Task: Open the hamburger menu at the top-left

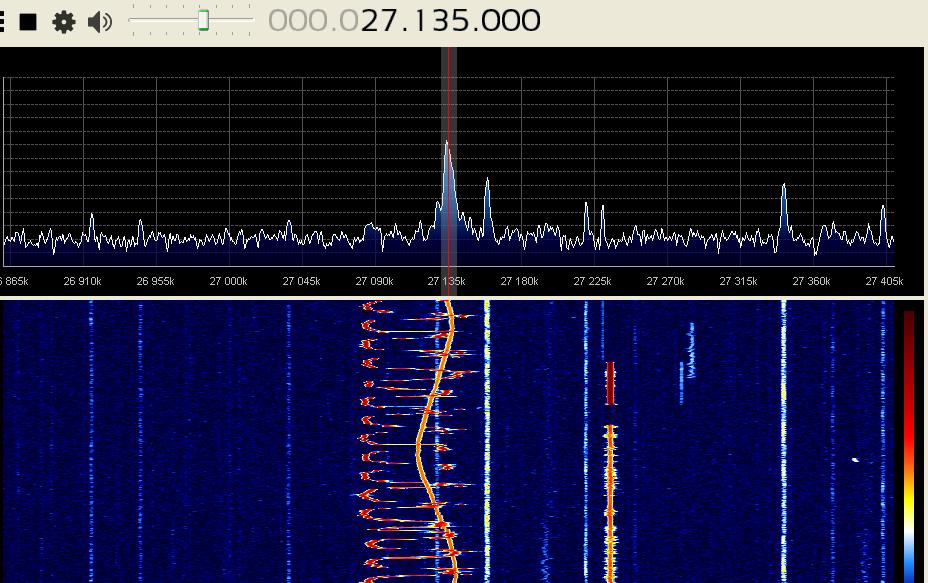Action: coord(3,21)
